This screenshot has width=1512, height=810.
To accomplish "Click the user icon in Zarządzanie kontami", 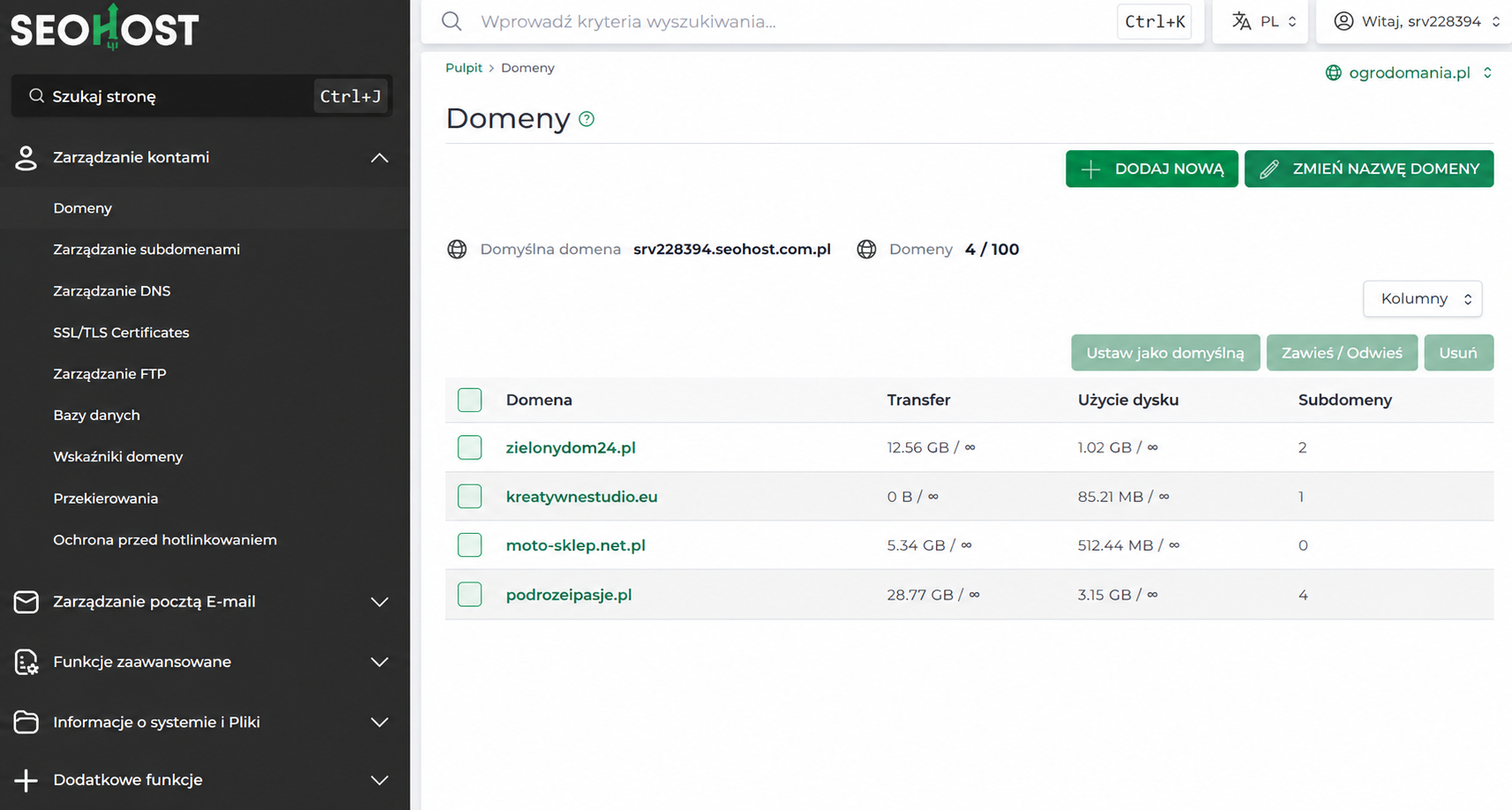I will (x=26, y=158).
